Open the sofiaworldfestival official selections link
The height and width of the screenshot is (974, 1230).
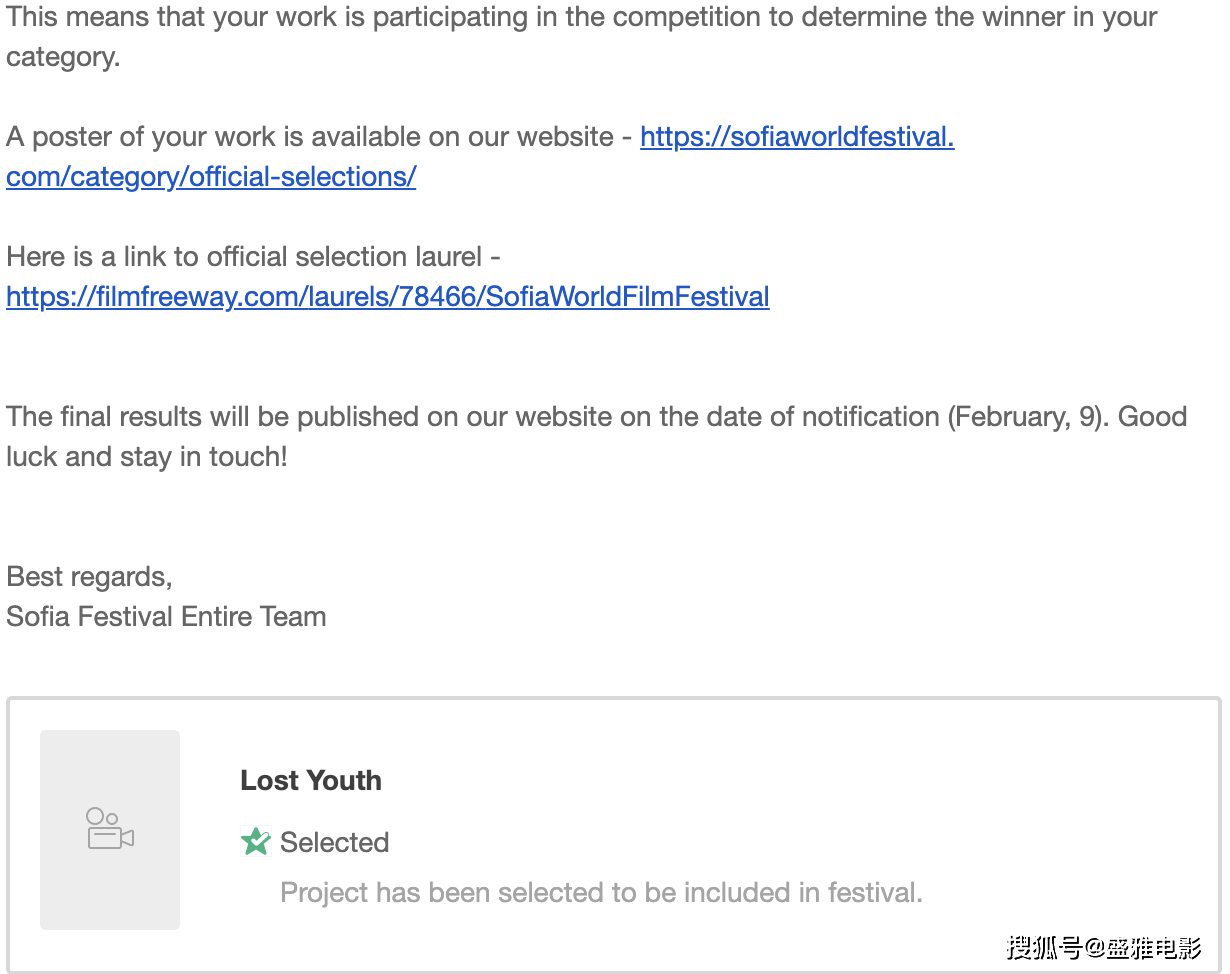(796, 137)
